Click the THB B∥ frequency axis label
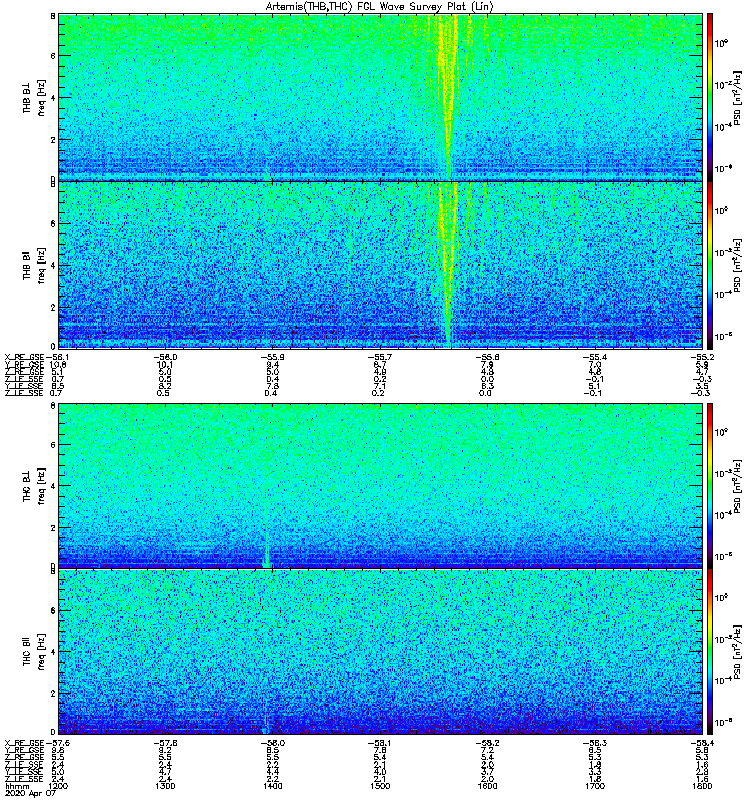The height and width of the screenshot is (800, 750). [34, 265]
